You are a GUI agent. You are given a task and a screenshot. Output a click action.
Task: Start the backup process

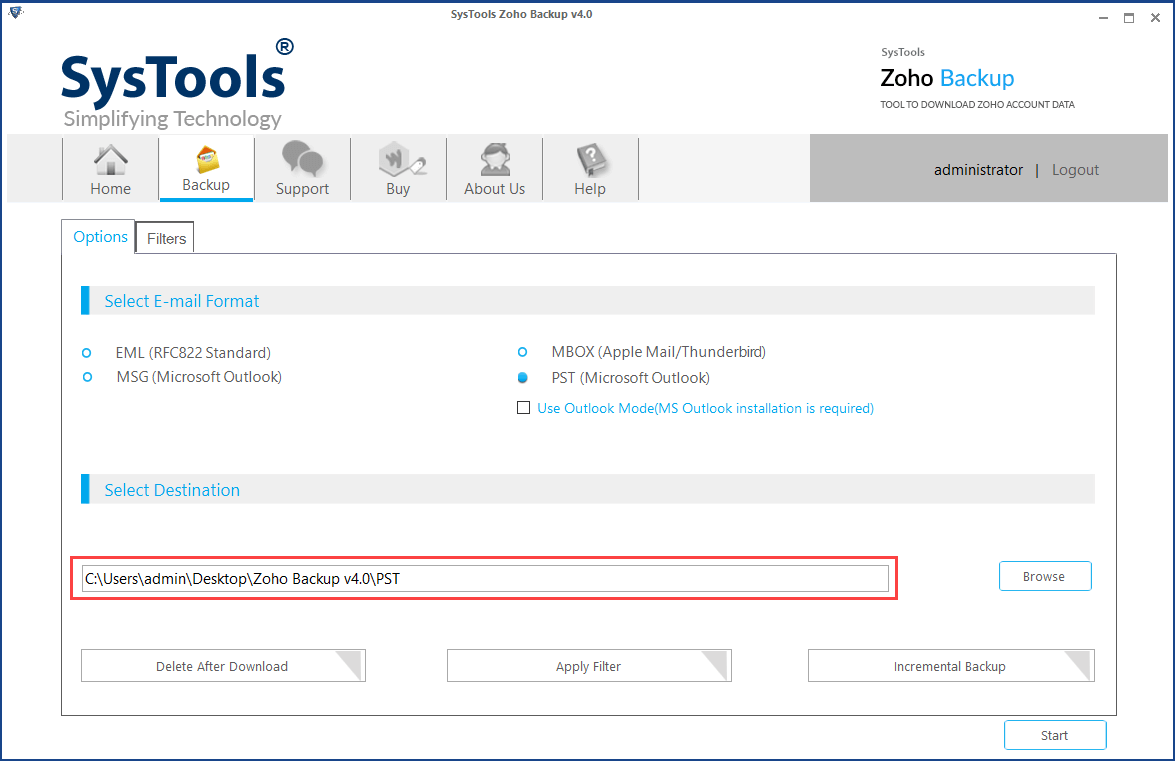pos(1054,735)
